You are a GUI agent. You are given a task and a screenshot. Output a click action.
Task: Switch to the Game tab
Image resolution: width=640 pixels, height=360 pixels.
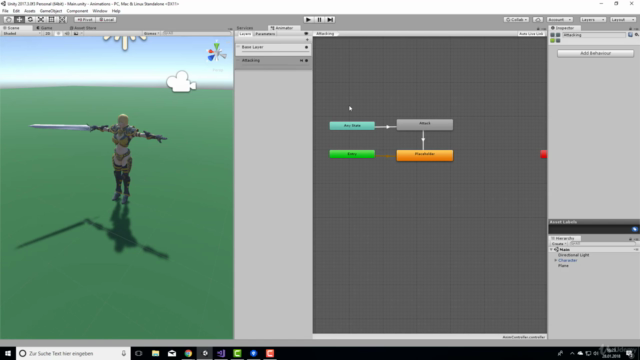44,28
